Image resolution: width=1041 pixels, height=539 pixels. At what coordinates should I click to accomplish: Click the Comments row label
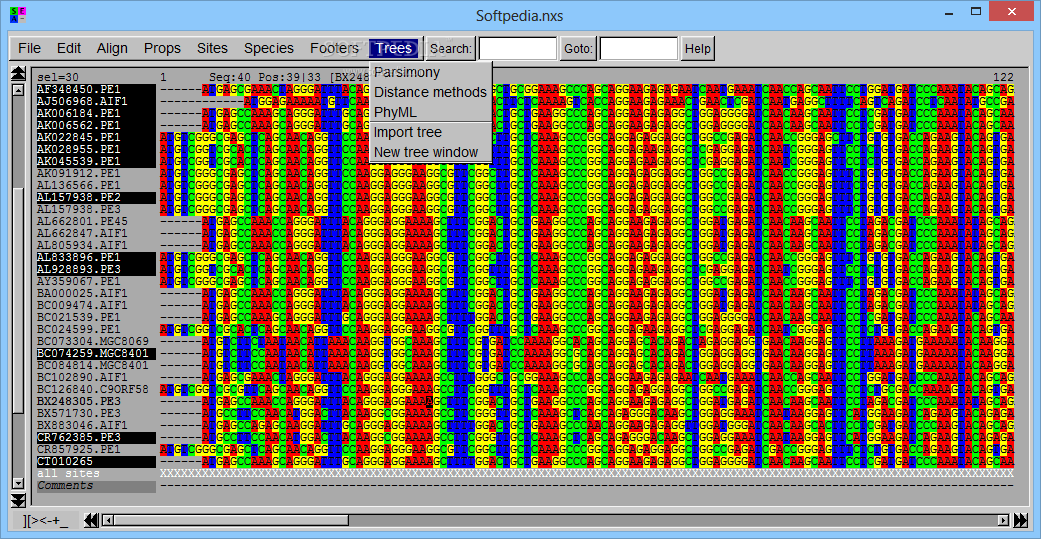tap(96, 486)
